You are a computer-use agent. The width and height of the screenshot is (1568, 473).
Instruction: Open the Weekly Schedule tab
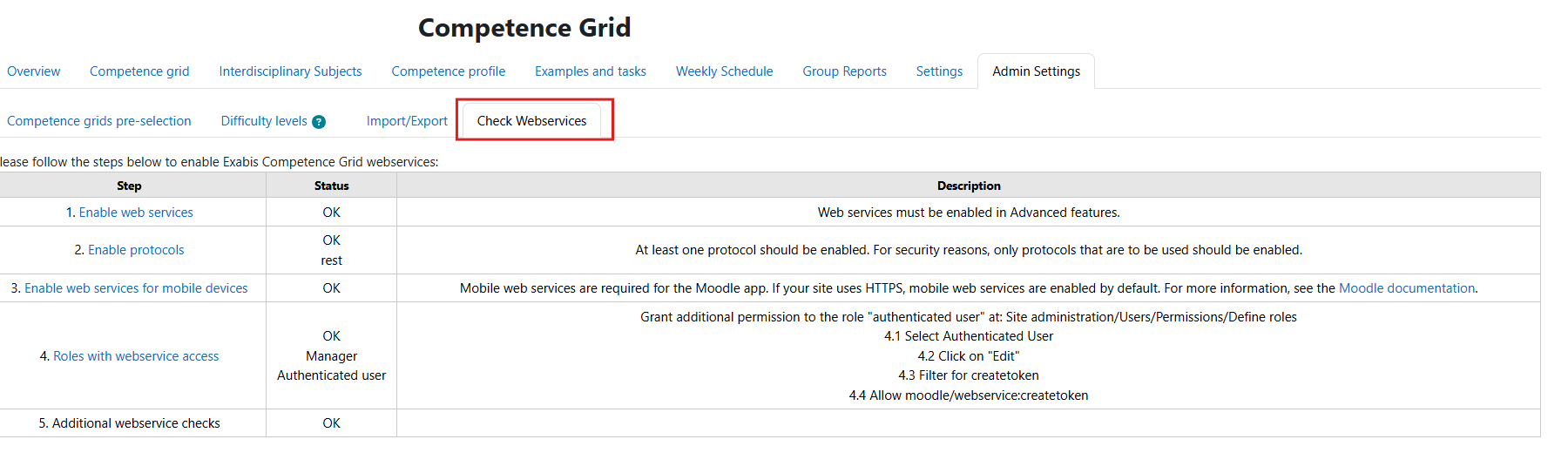coord(724,71)
